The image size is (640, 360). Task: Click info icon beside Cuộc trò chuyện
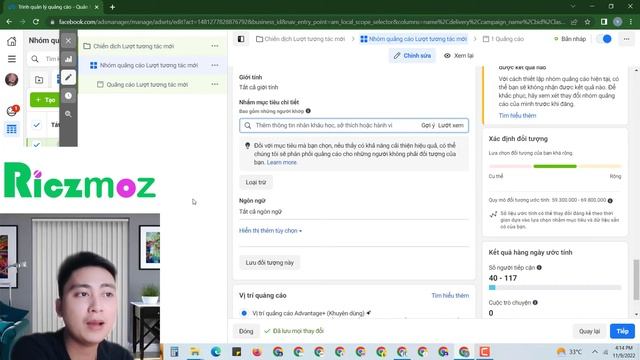pyautogui.click(x=535, y=302)
